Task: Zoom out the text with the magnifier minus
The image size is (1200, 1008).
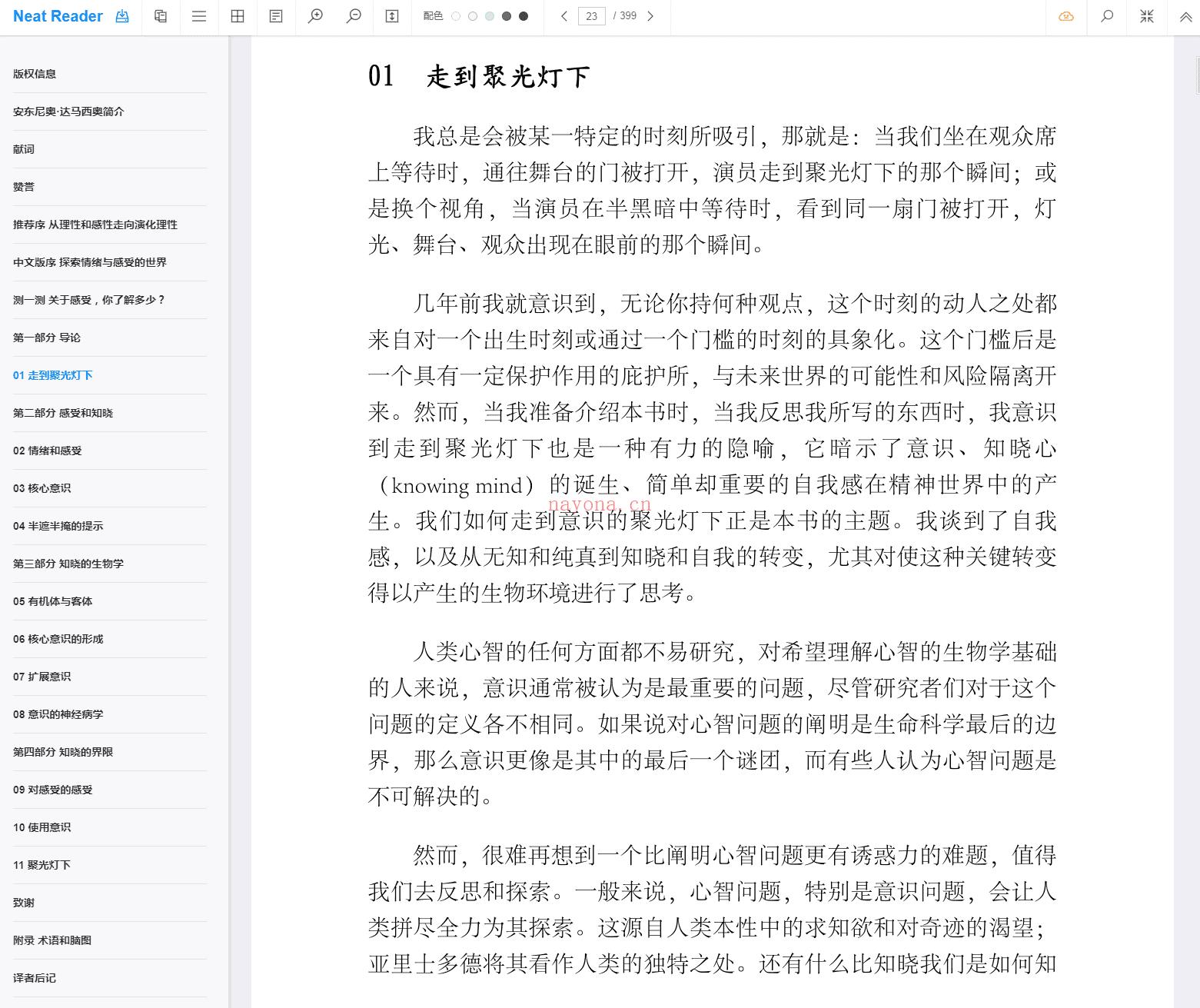Action: (354, 16)
